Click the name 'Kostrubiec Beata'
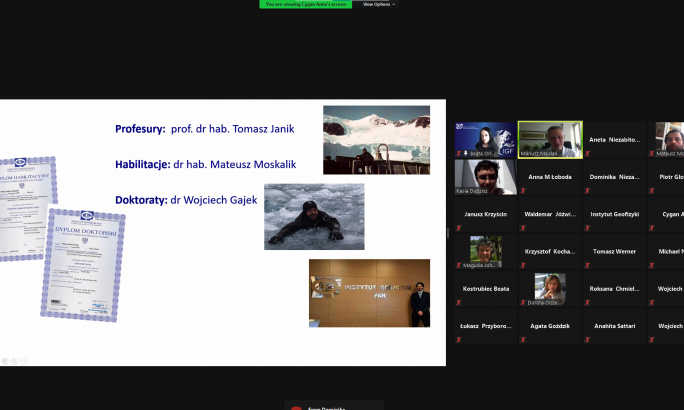Image resolution: width=684 pixels, height=410 pixels. click(486, 289)
